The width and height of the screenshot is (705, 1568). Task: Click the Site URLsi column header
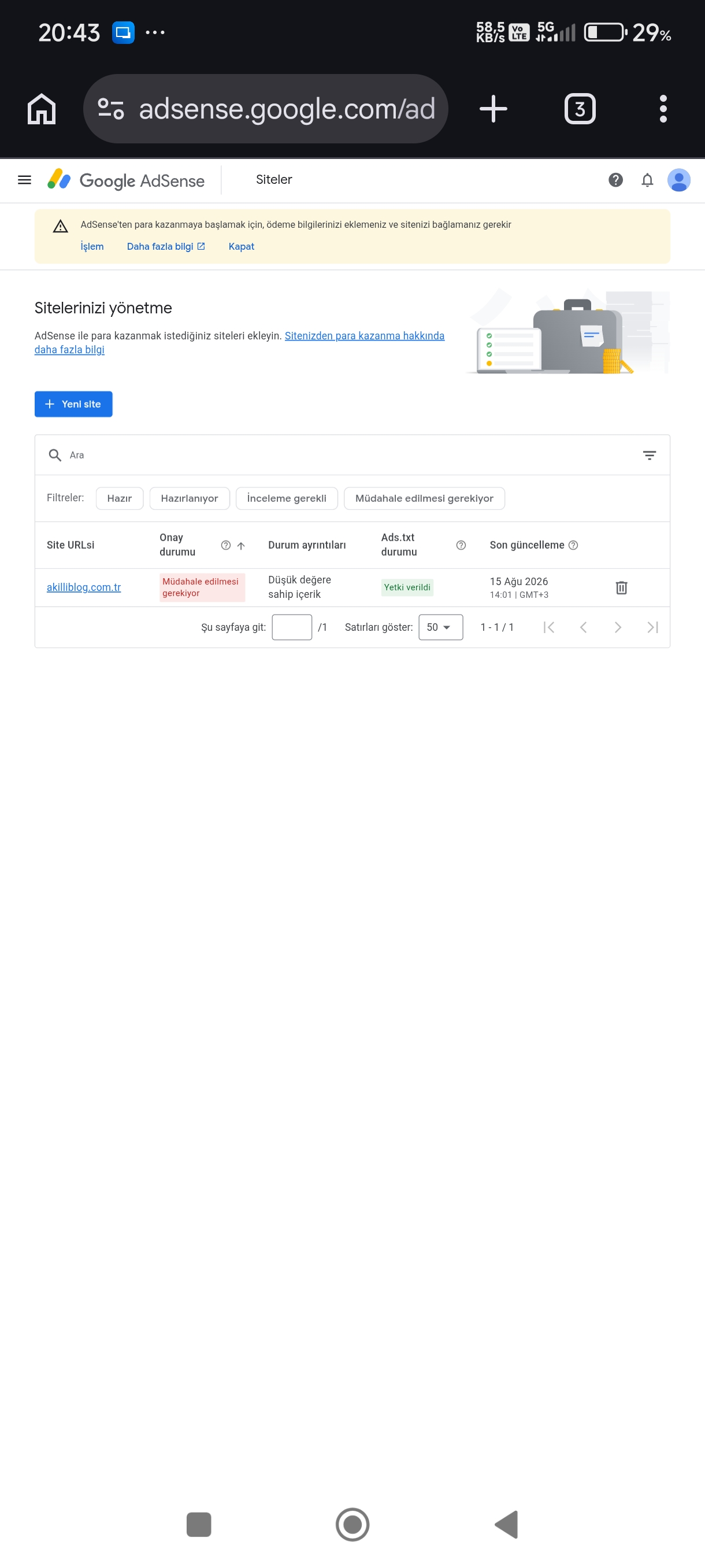tap(70, 545)
